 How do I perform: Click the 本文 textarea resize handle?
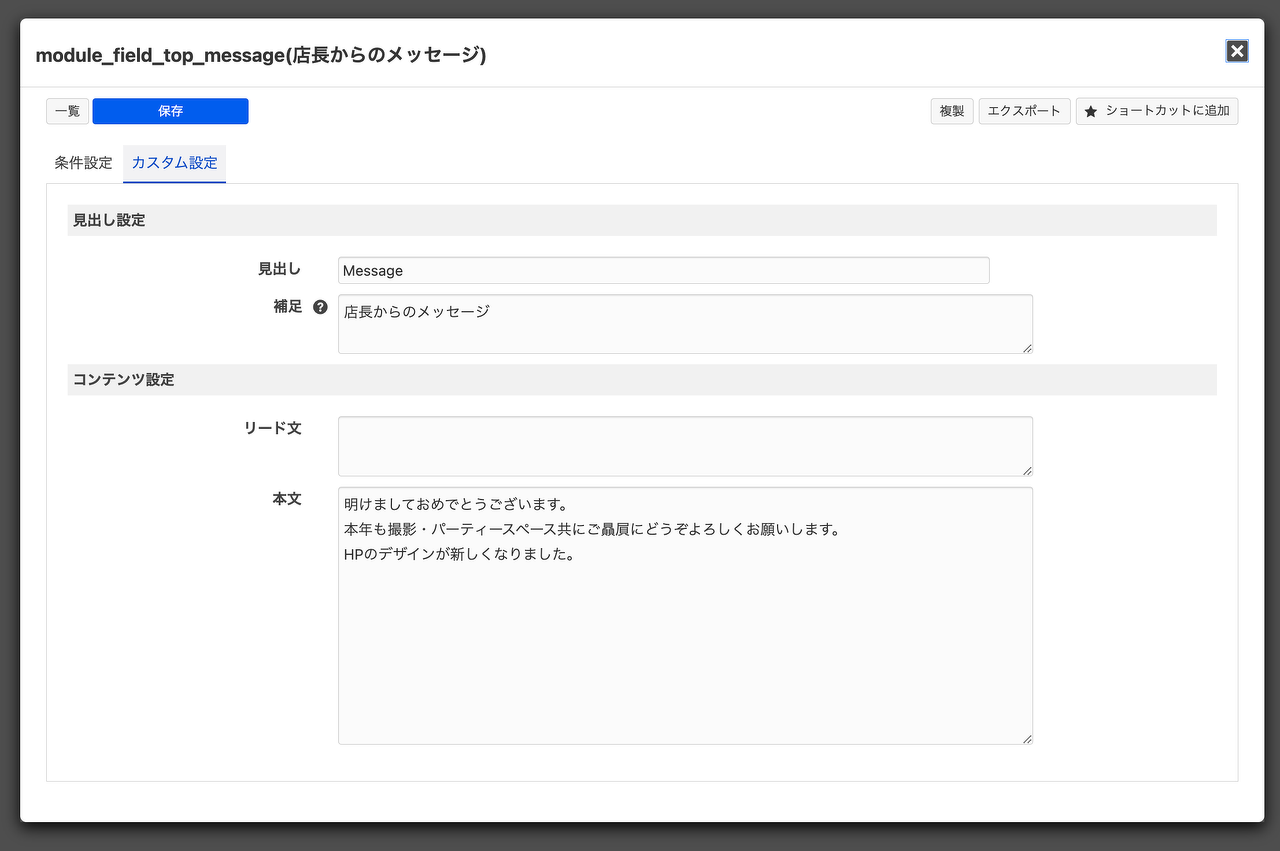pyautogui.click(x=1027, y=739)
